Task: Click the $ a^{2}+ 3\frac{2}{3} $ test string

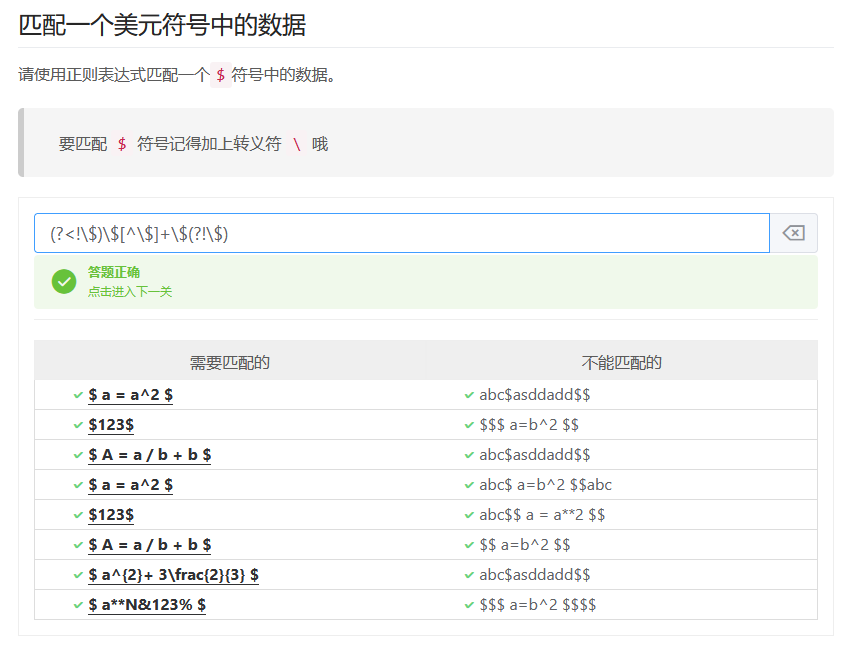Action: coord(174,575)
